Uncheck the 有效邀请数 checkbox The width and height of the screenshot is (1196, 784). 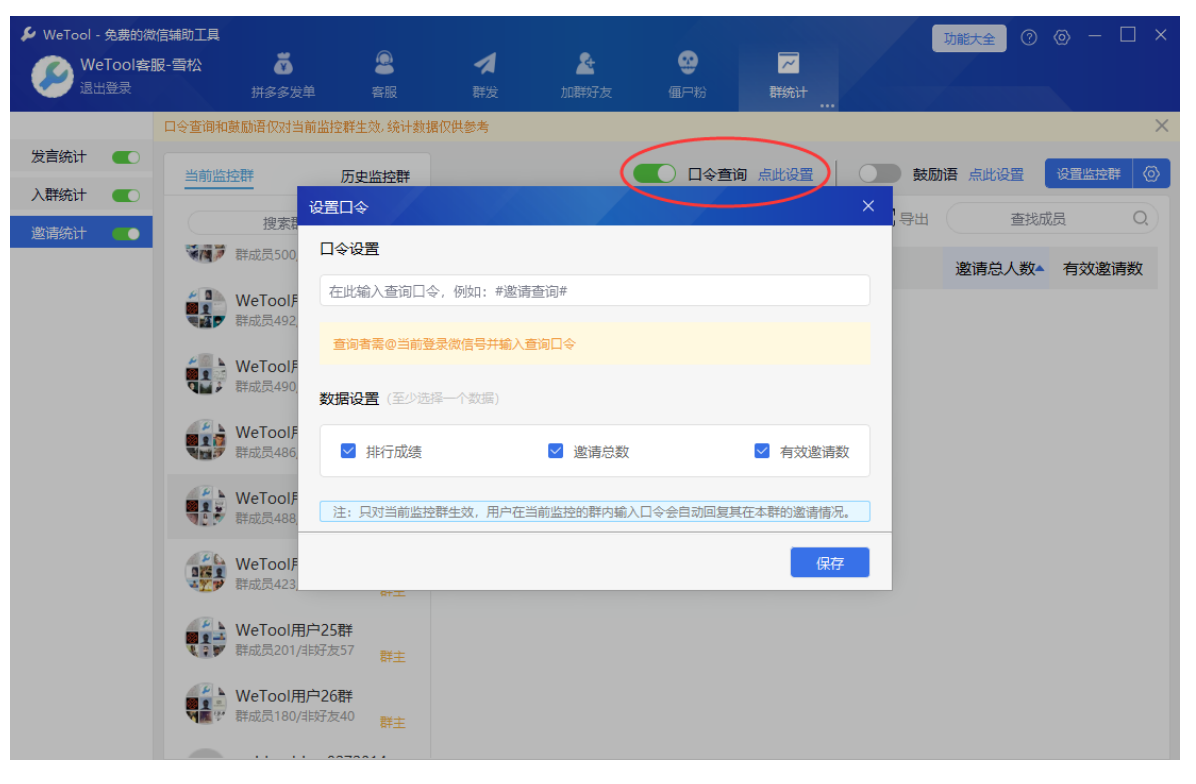click(761, 451)
